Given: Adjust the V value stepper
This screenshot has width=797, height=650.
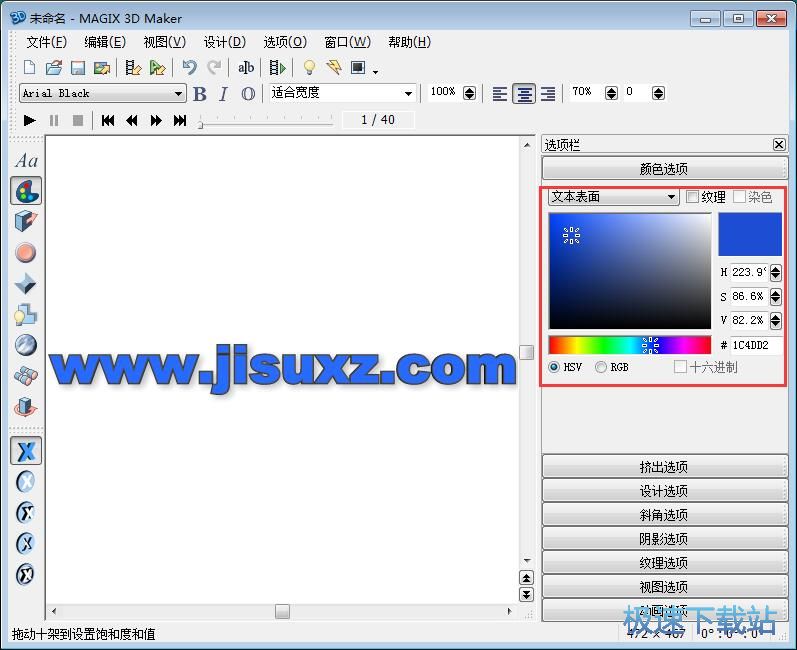Looking at the screenshot, I should [x=775, y=320].
